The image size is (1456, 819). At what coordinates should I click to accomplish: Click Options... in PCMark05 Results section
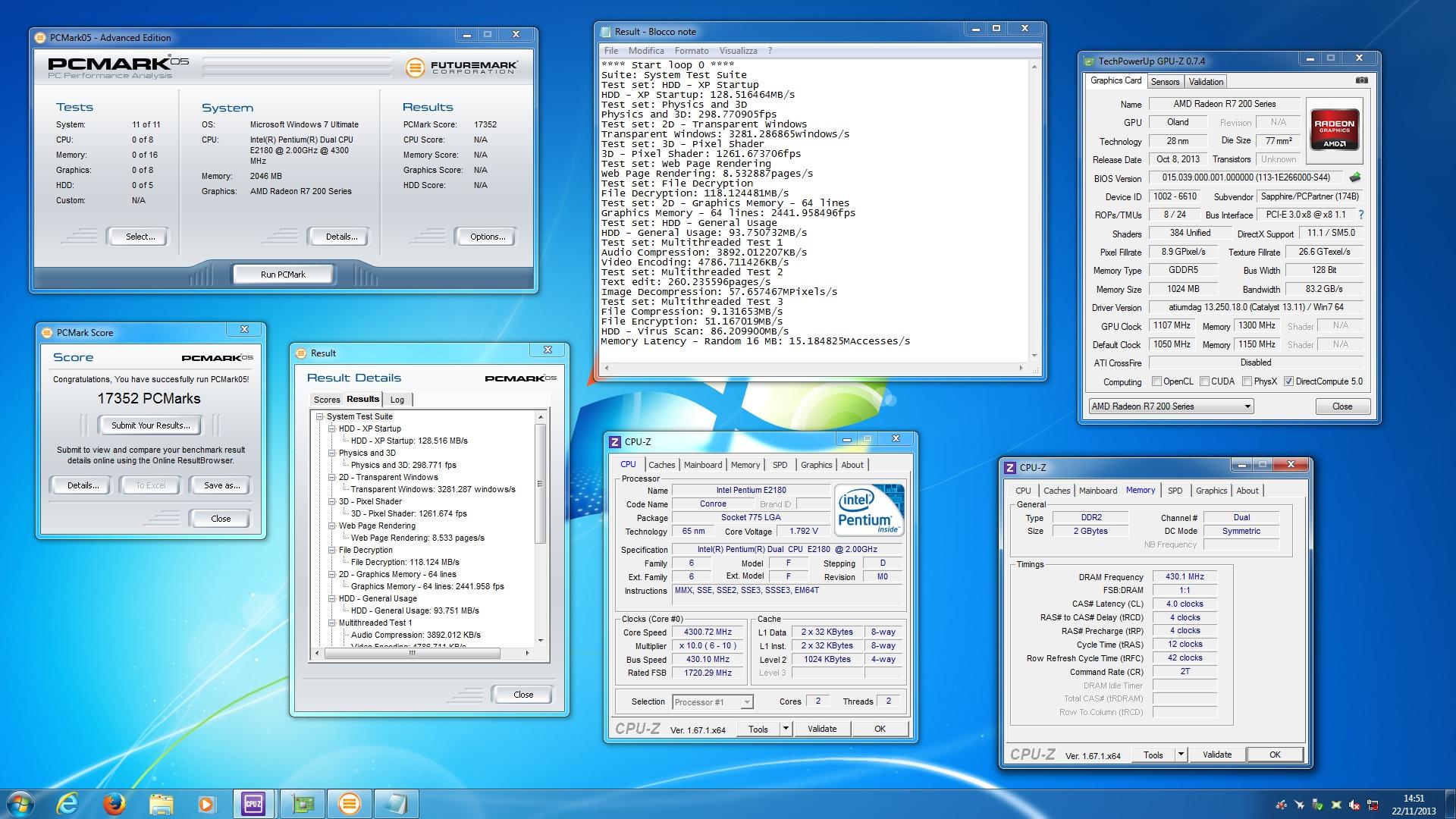[488, 237]
